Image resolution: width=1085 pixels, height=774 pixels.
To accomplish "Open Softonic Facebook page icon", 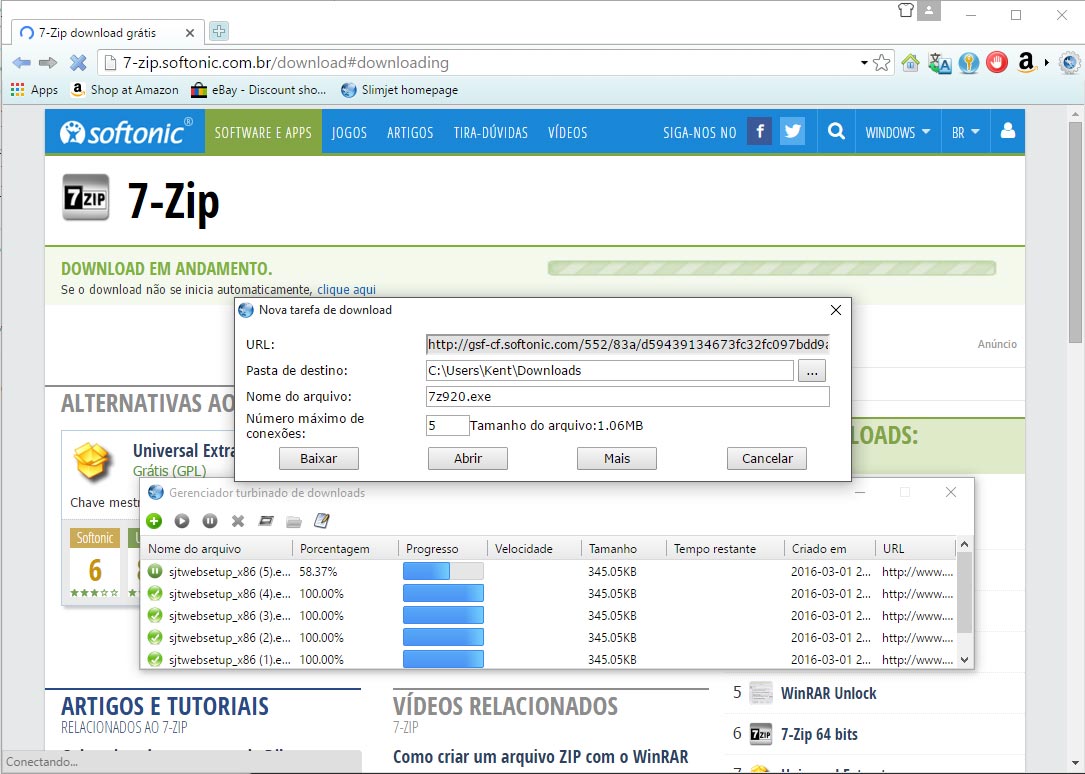I will click(x=760, y=131).
